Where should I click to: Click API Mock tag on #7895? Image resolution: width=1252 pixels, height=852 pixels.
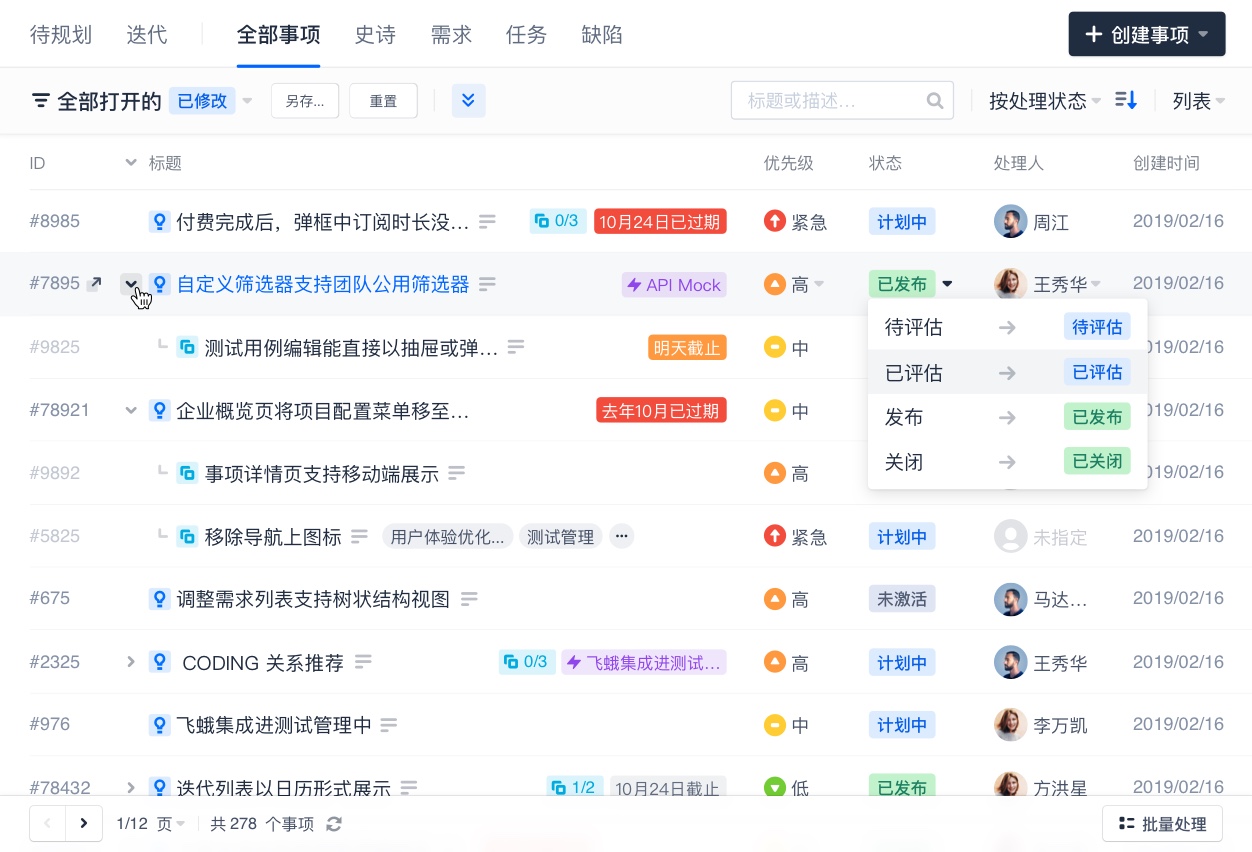[674, 285]
